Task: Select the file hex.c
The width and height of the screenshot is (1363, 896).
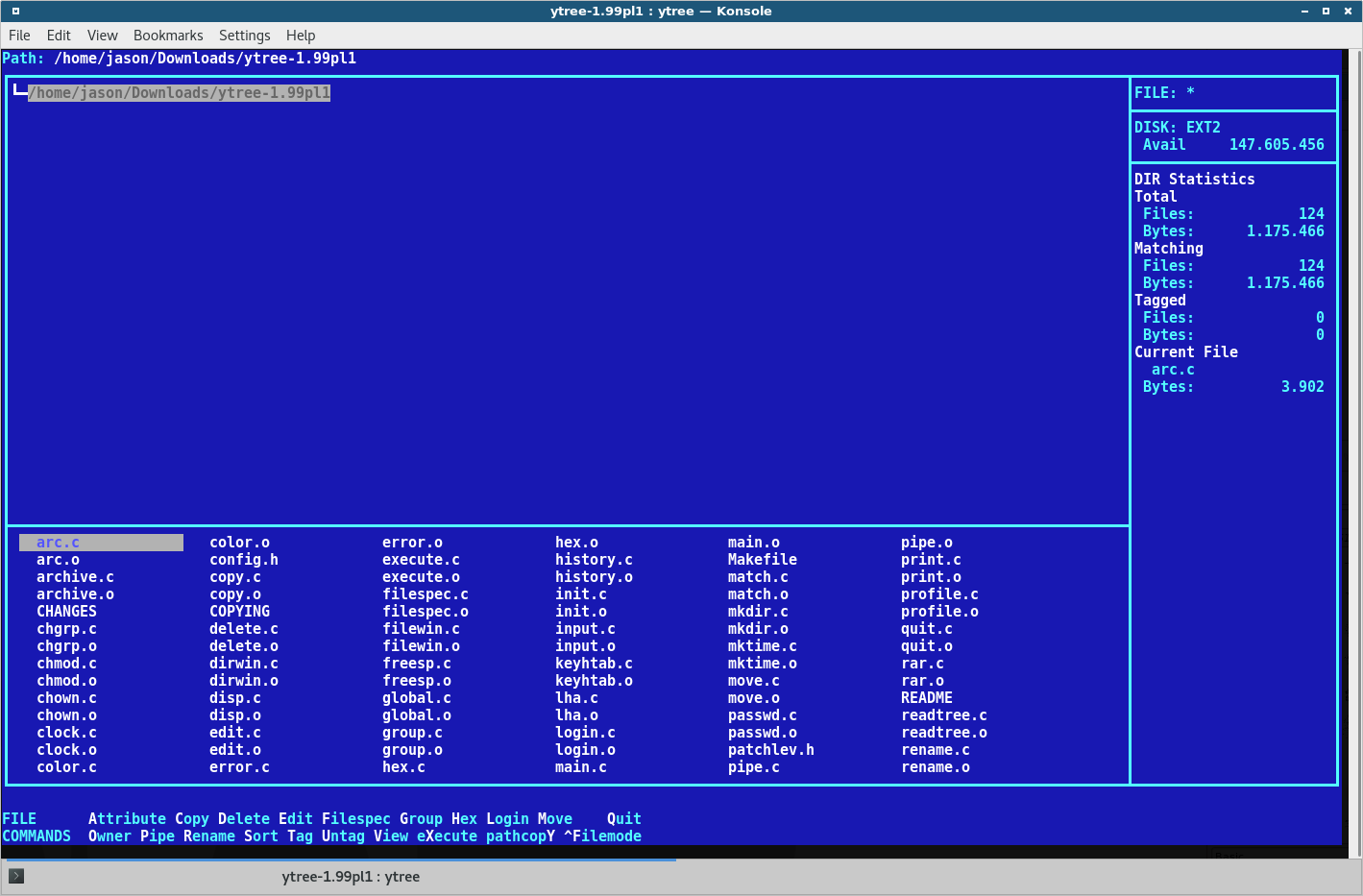Action: pyautogui.click(x=404, y=767)
